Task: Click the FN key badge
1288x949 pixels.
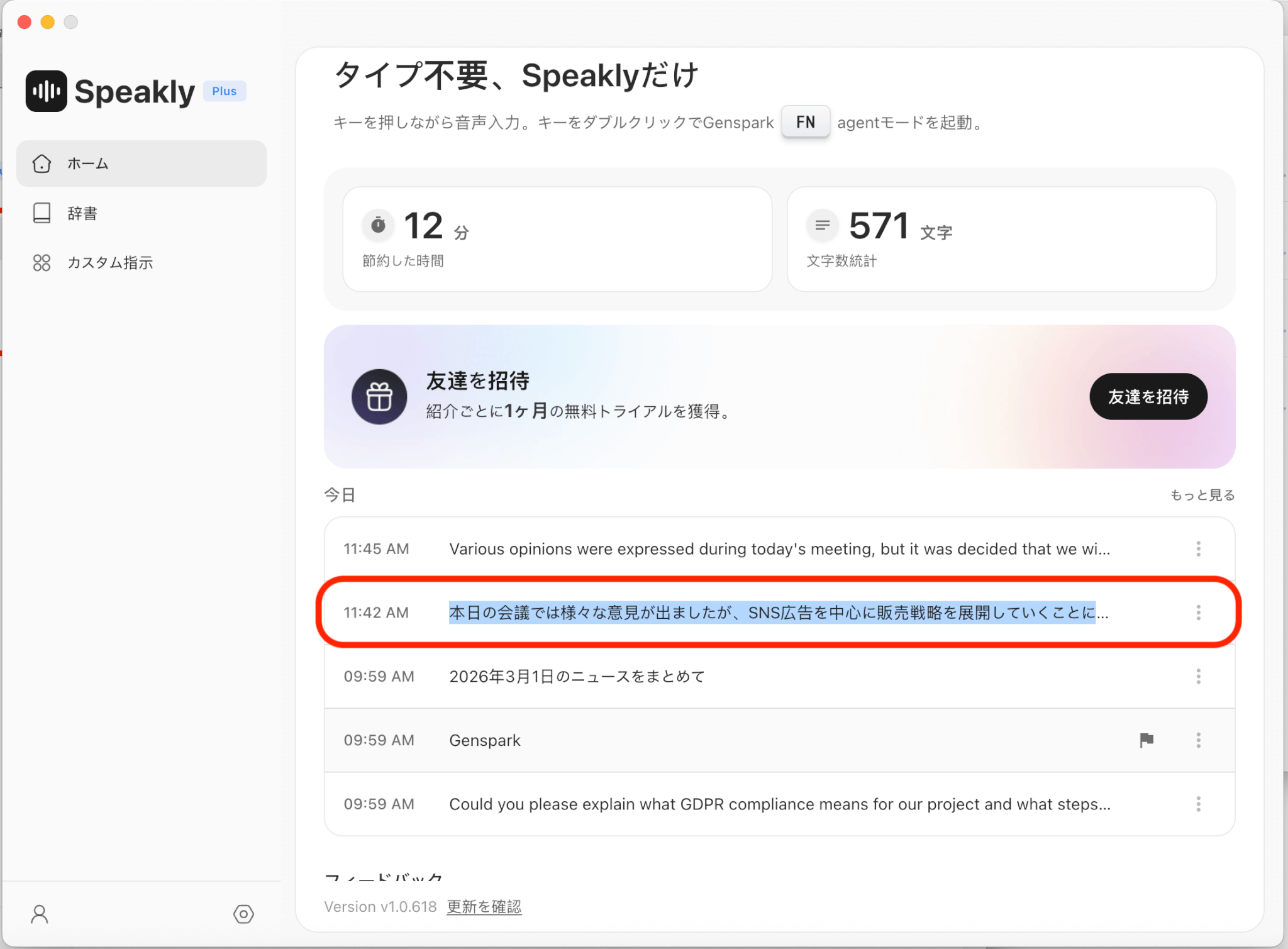Action: [x=805, y=122]
